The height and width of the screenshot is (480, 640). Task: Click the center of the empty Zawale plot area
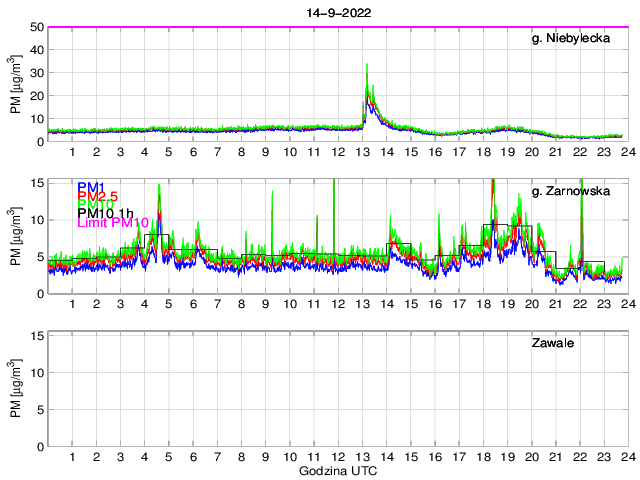coord(337,389)
